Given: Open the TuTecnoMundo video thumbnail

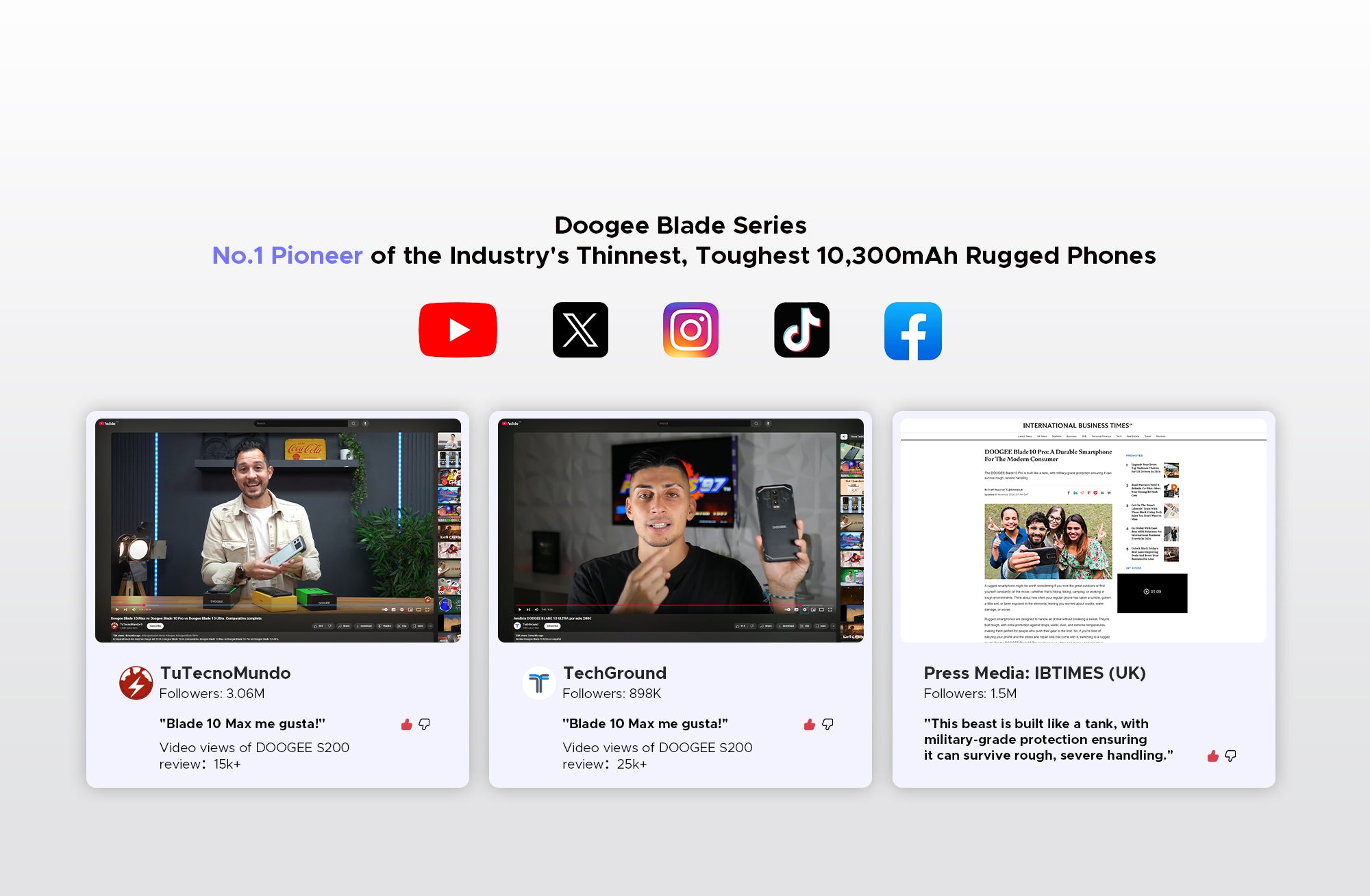Looking at the screenshot, I should 277,530.
